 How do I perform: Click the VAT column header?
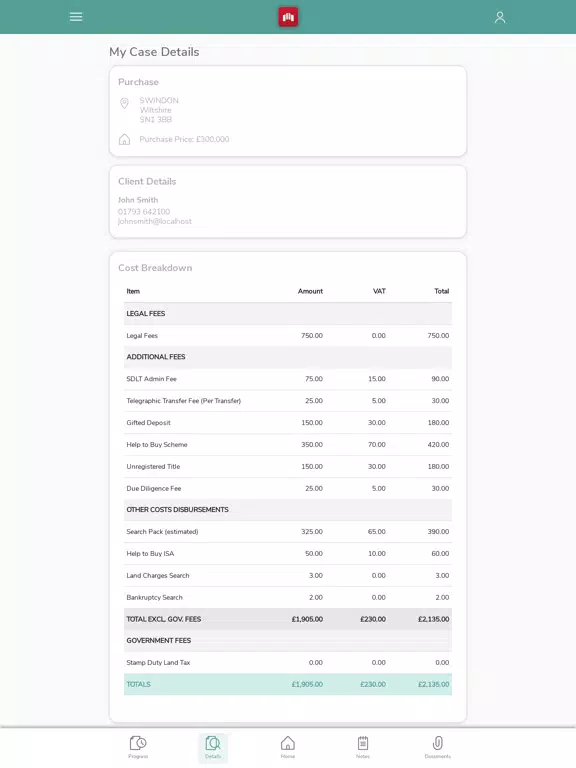380,291
